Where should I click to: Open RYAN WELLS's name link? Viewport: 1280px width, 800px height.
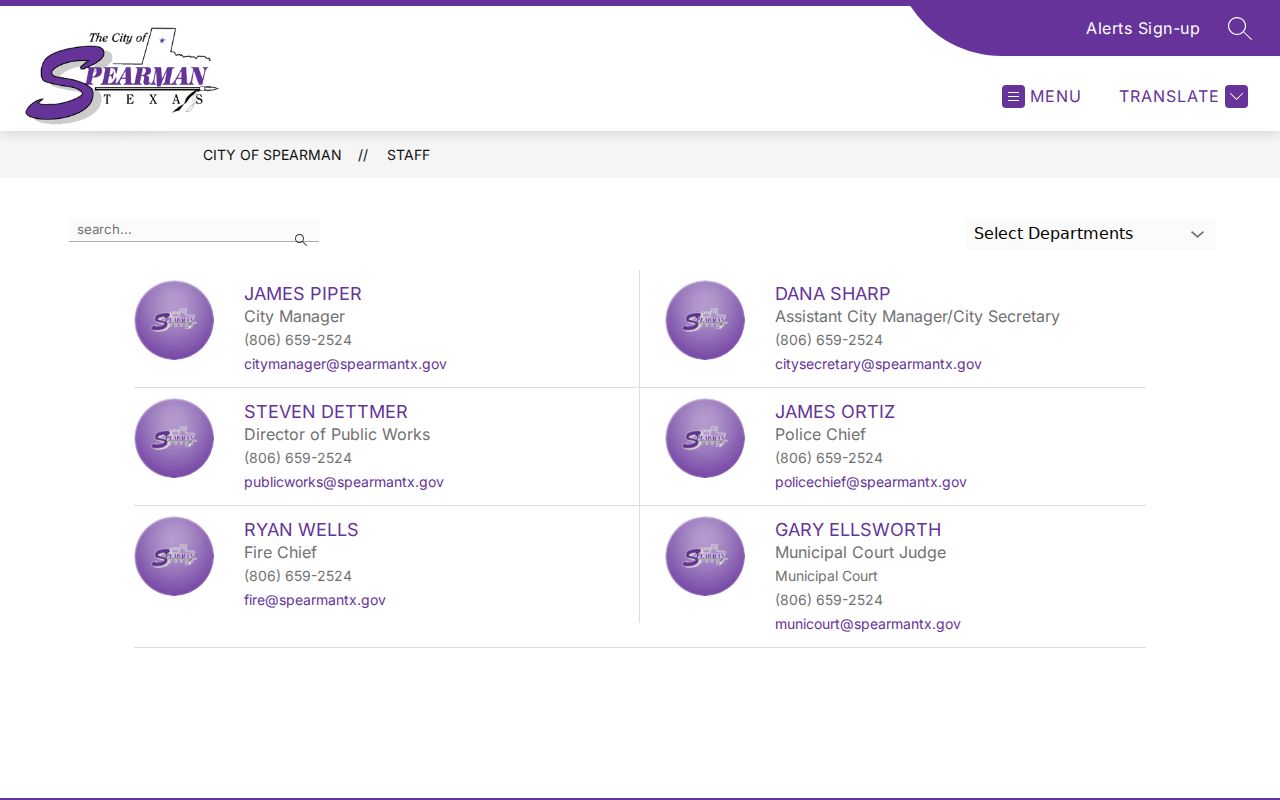coord(301,530)
